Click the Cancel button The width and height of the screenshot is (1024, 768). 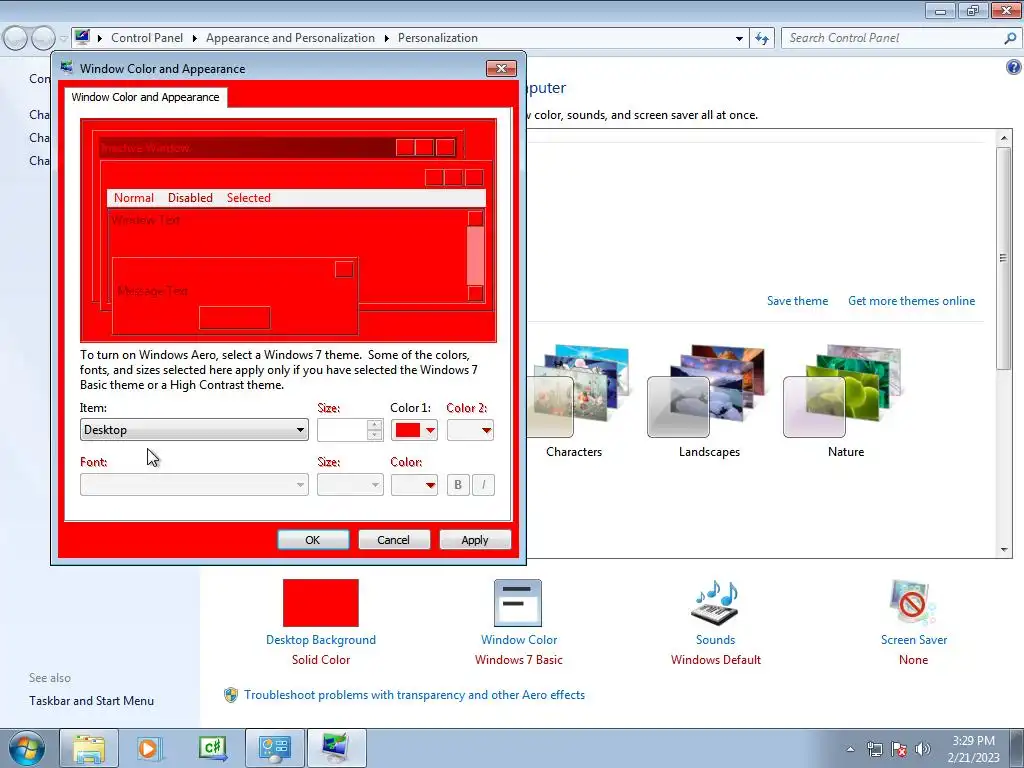pos(394,539)
